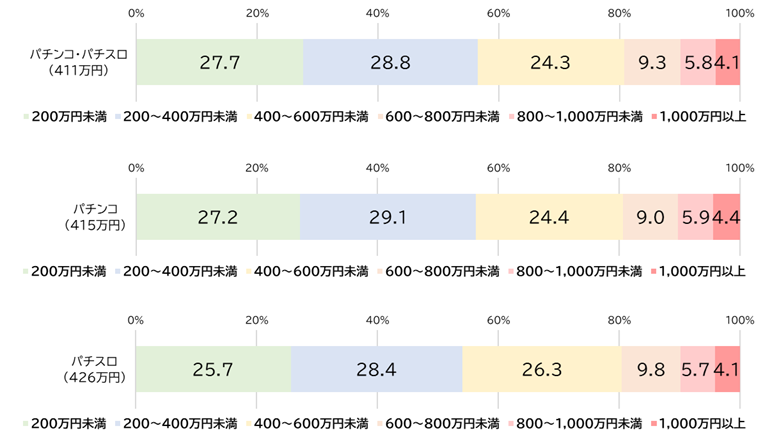Screen dimensions: 763x442
Task: Click the 100% axis label above bottom chart
Action: point(739,320)
